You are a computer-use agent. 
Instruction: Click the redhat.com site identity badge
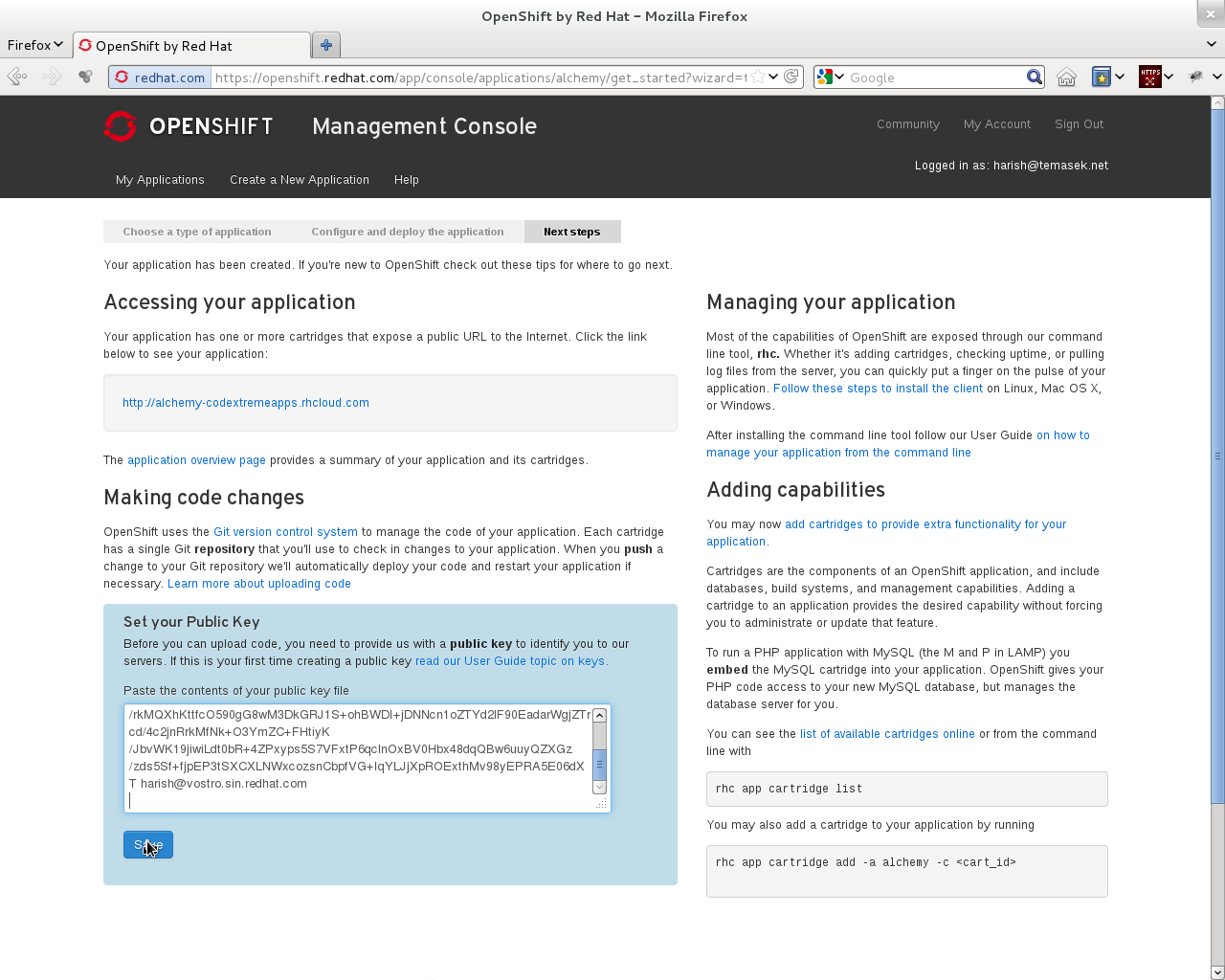pyautogui.click(x=161, y=78)
